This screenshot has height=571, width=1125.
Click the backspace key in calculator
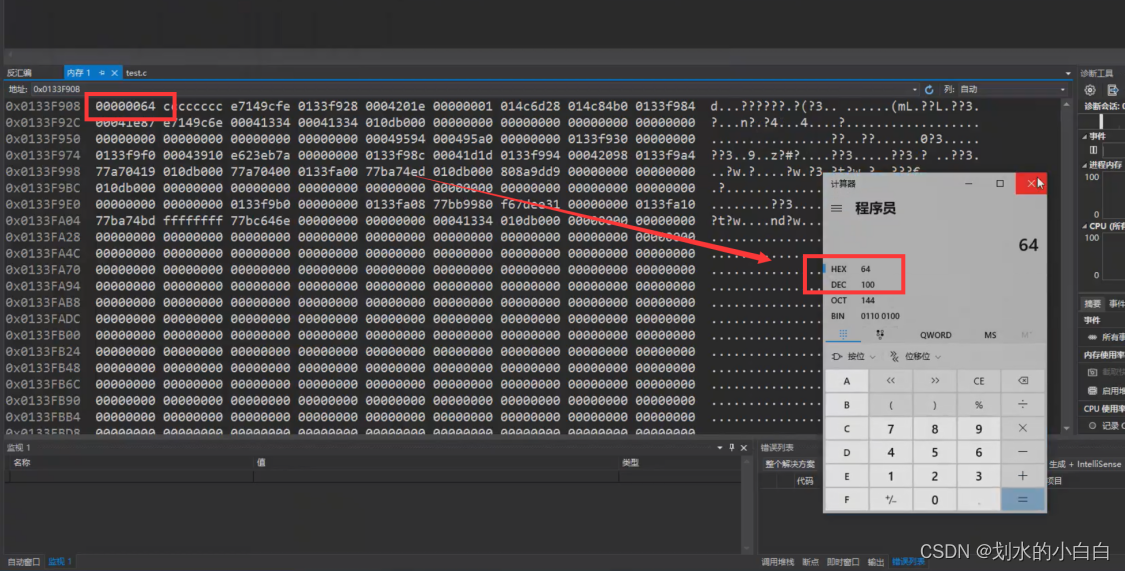(1022, 381)
